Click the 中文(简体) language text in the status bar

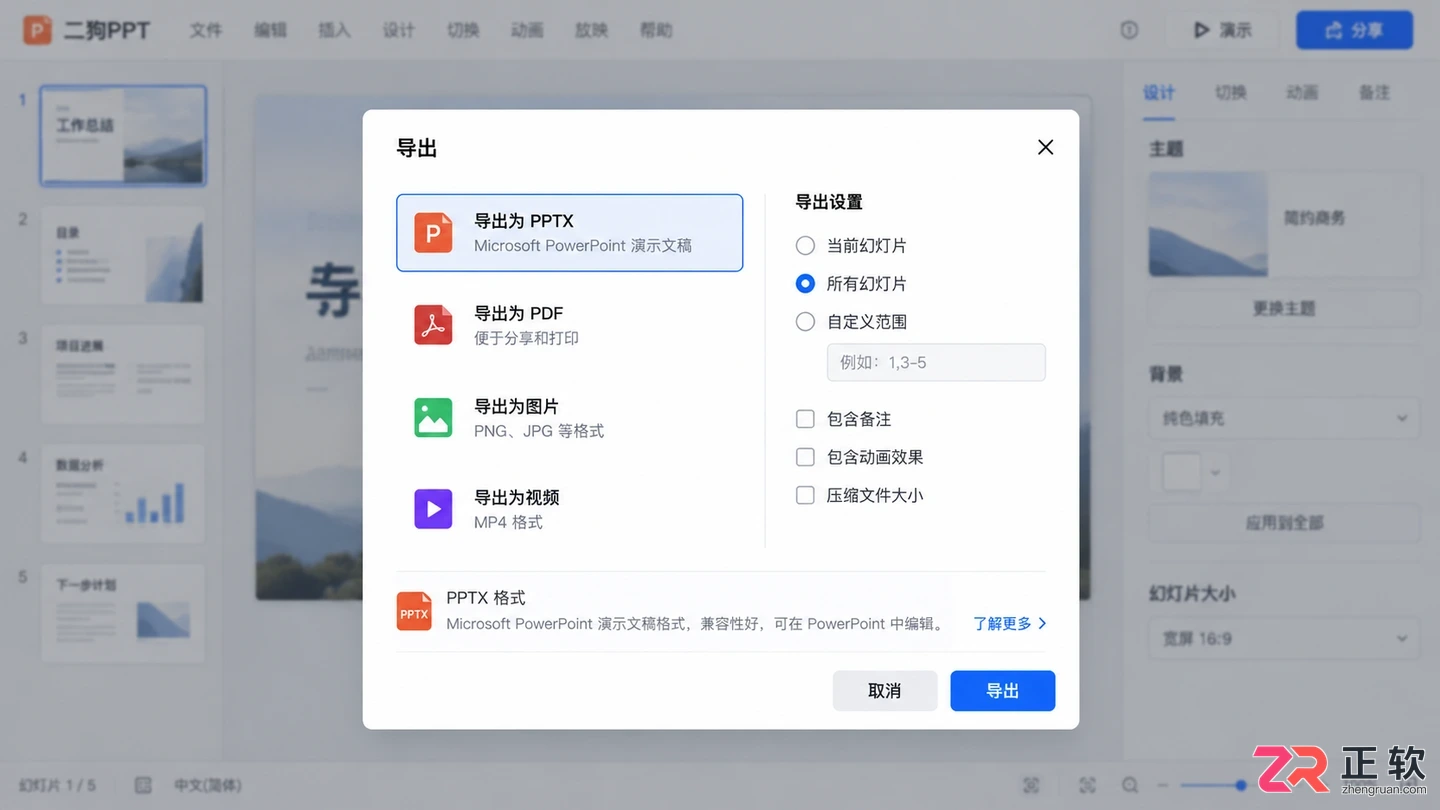208,786
